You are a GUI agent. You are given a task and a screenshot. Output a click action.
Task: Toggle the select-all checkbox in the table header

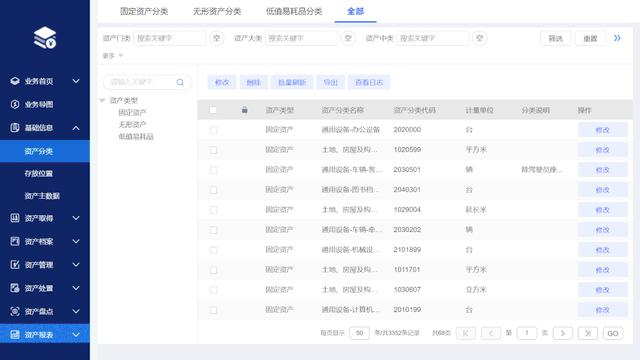coord(213,110)
